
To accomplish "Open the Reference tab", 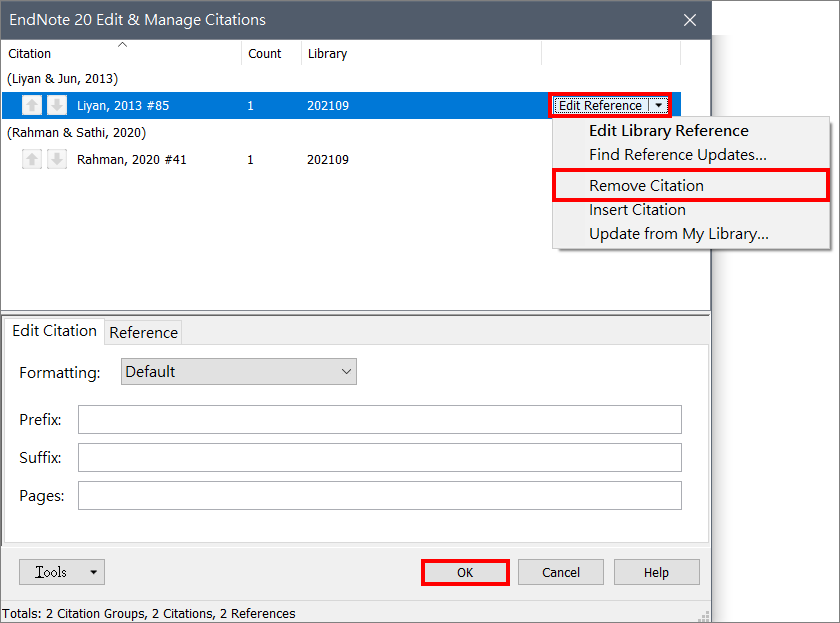I will point(144,333).
